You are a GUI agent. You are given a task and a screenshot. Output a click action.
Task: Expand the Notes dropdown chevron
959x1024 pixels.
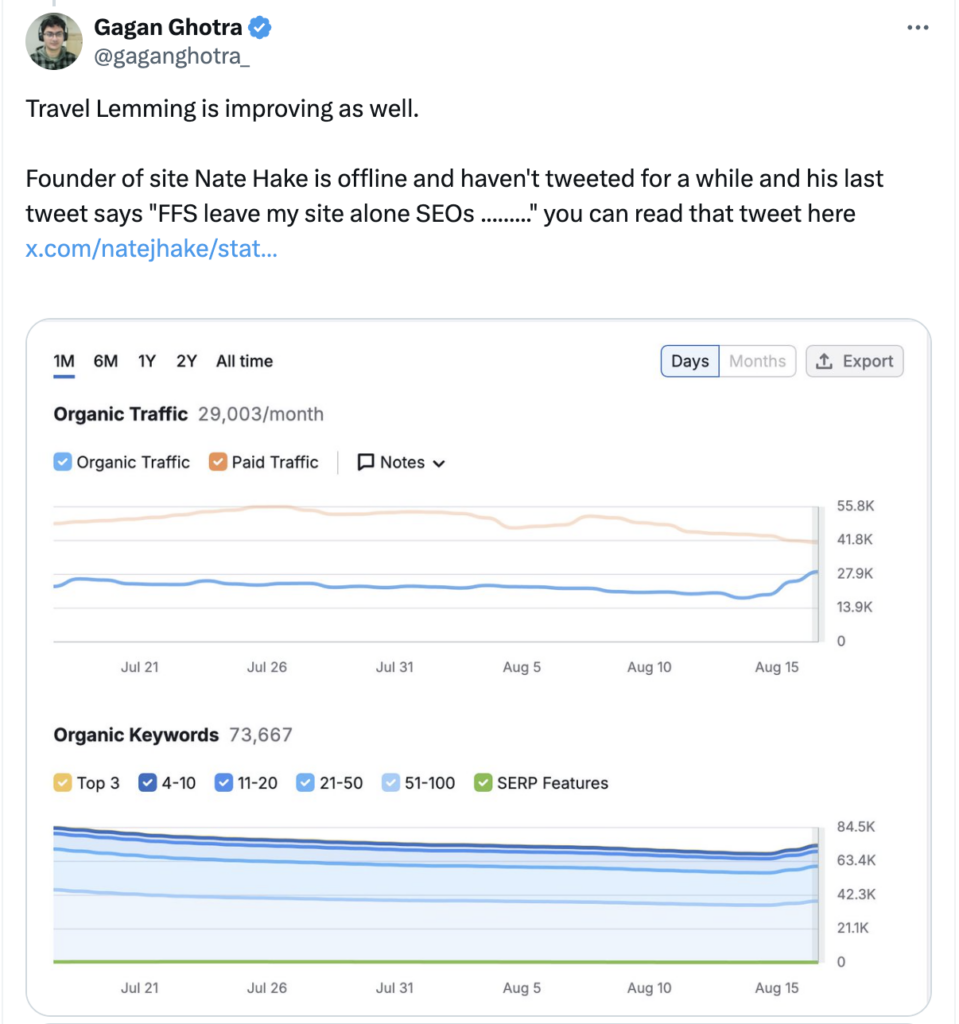point(438,463)
